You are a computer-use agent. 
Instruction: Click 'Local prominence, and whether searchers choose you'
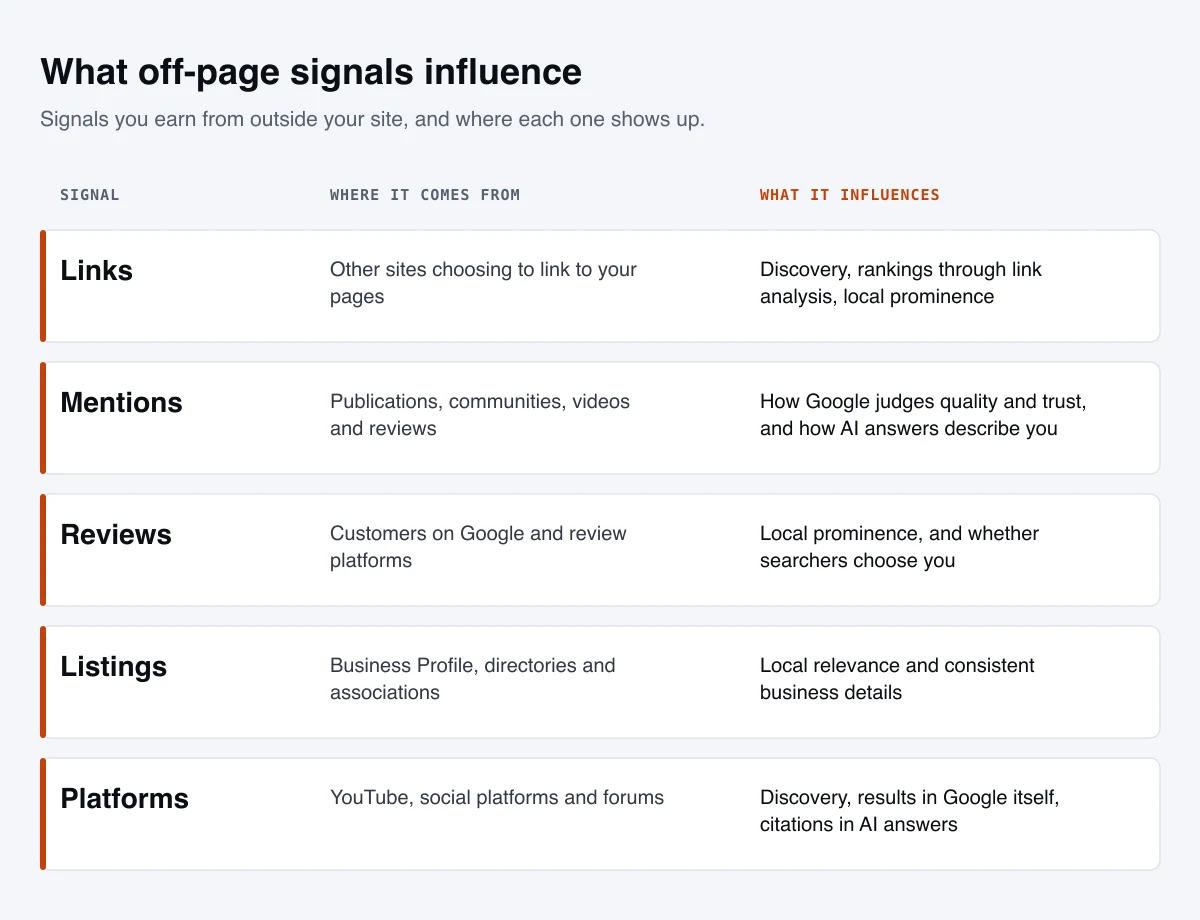[899, 547]
